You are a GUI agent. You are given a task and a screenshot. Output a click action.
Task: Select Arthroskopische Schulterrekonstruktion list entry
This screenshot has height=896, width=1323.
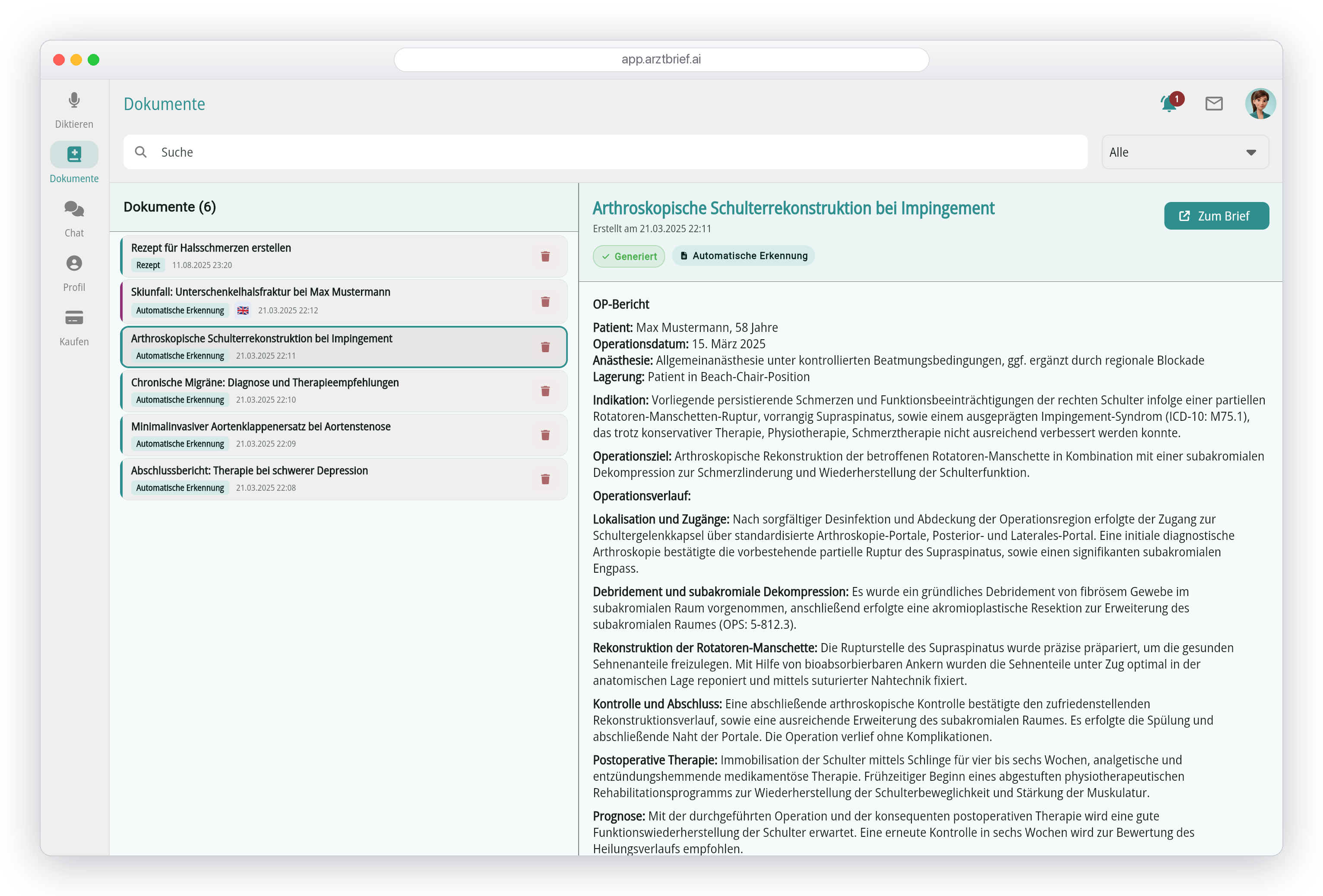tap(343, 347)
